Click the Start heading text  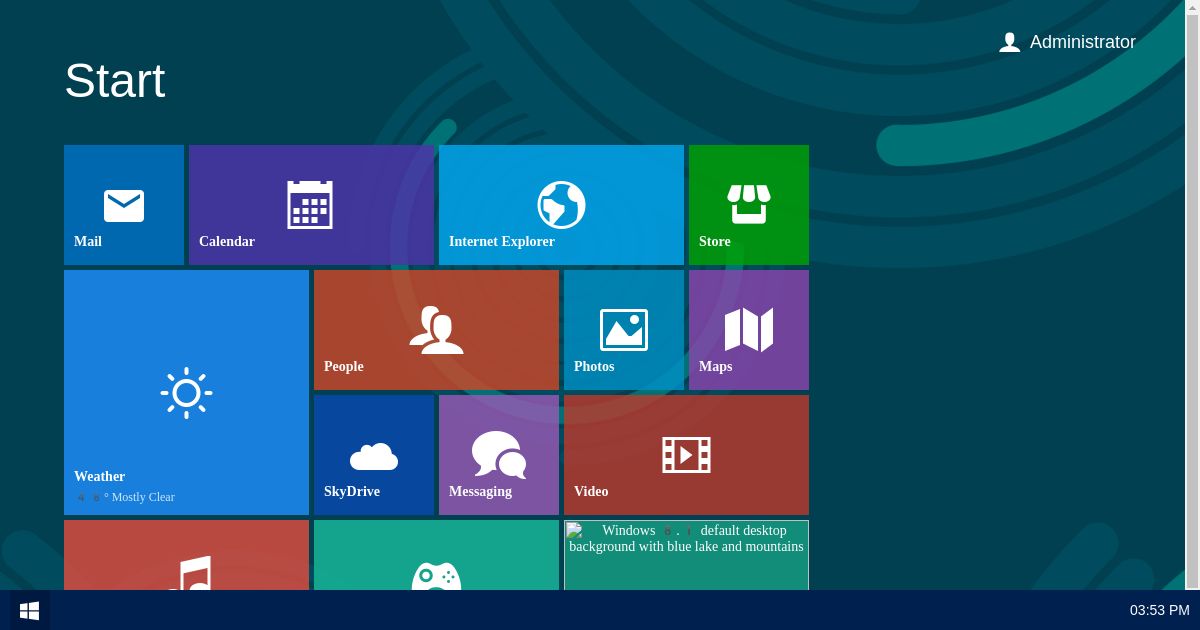point(114,80)
